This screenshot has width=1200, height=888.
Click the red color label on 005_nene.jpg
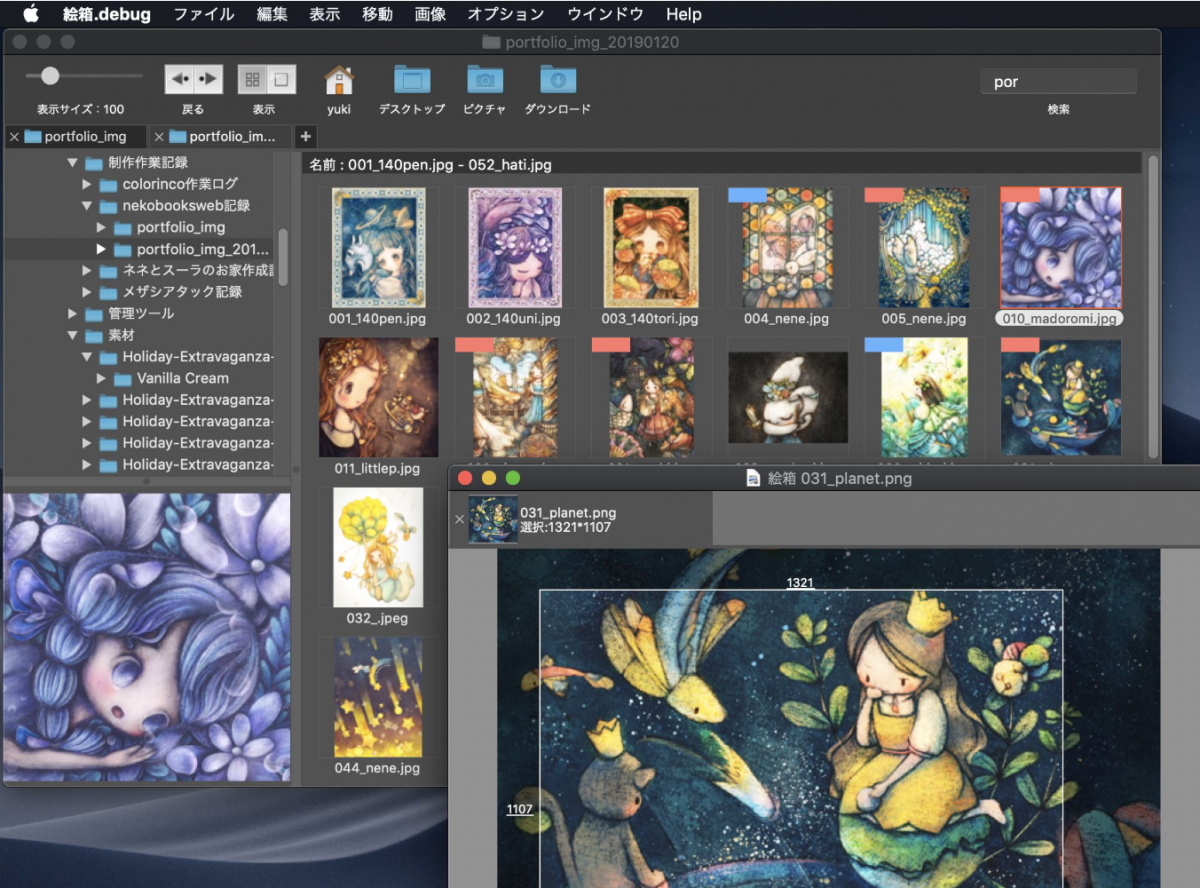pos(884,195)
